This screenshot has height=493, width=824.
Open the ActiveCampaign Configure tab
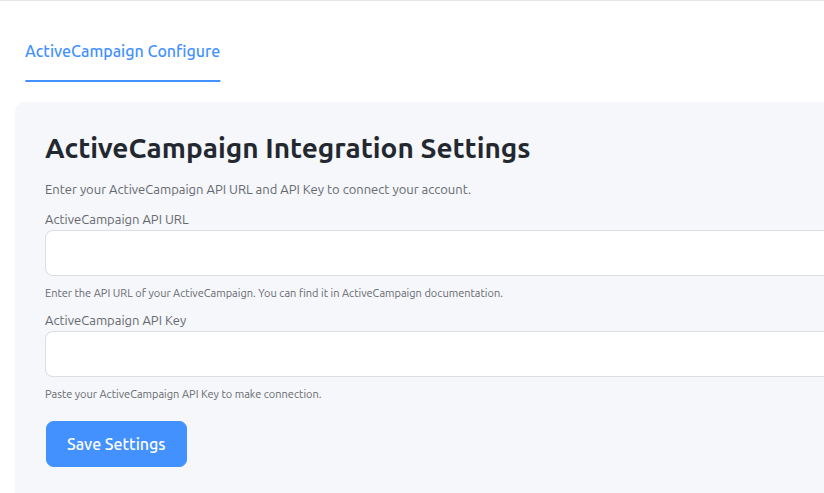(x=122, y=52)
